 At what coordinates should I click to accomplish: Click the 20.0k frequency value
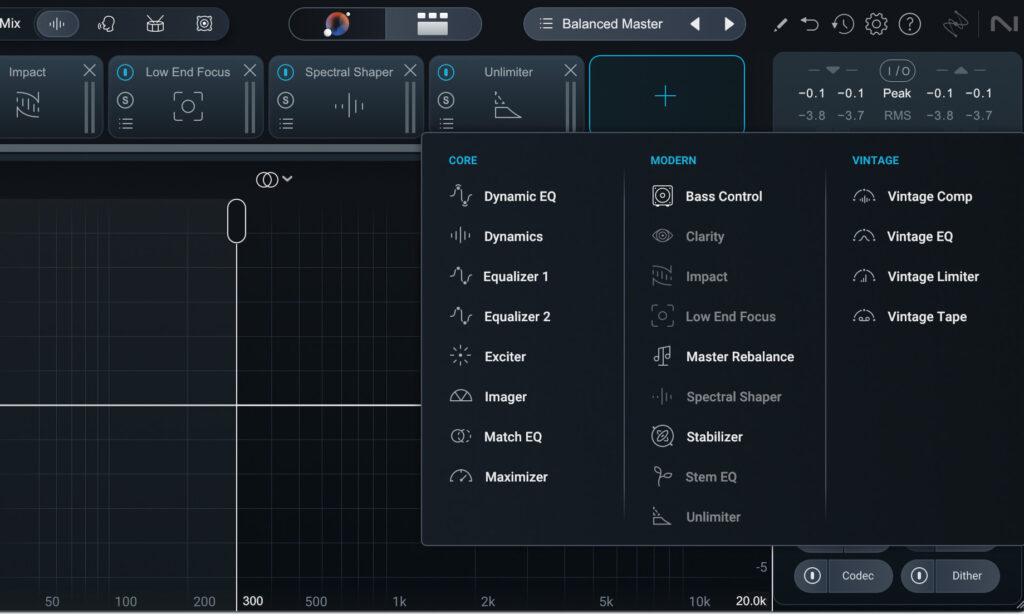[x=751, y=601]
